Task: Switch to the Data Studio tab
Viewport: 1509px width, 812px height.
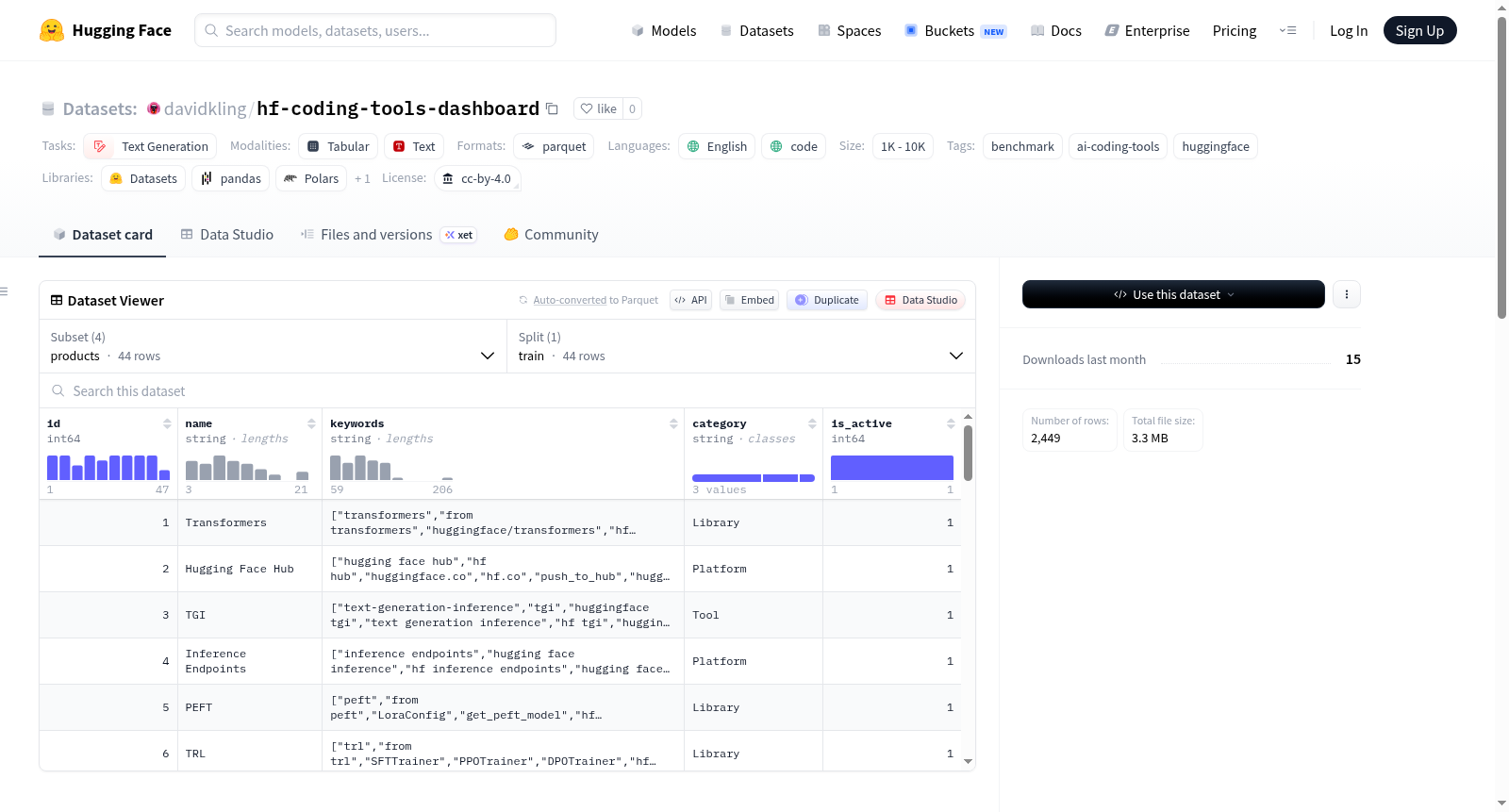Action: point(227,235)
